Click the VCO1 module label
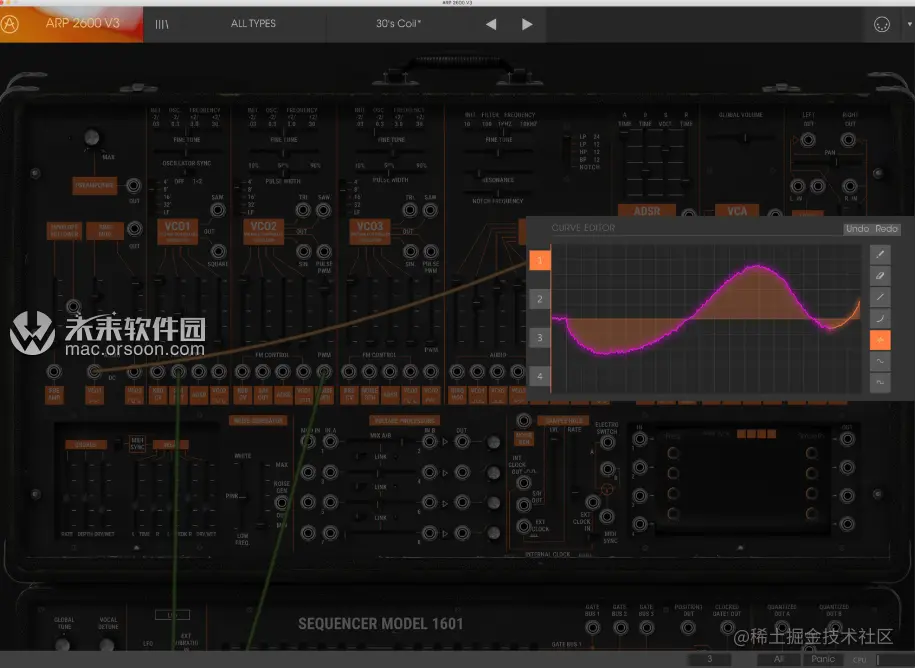Image resolution: width=915 pixels, height=668 pixels. (x=177, y=231)
